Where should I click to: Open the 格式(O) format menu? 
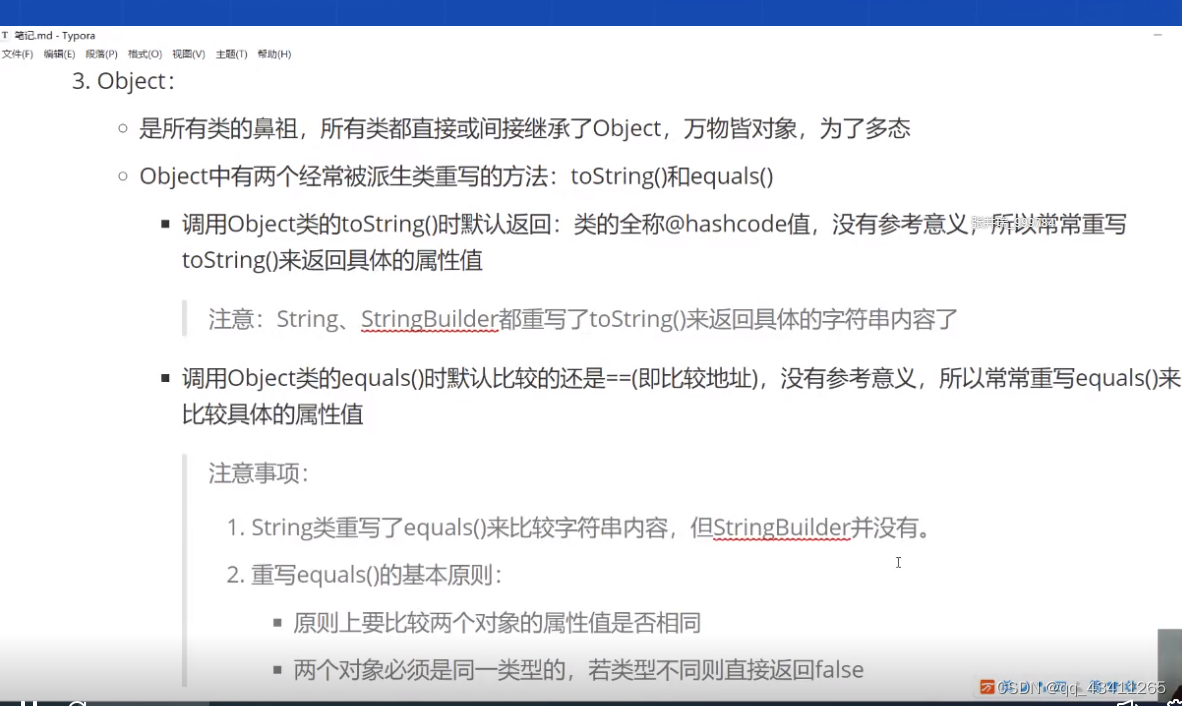click(x=144, y=54)
